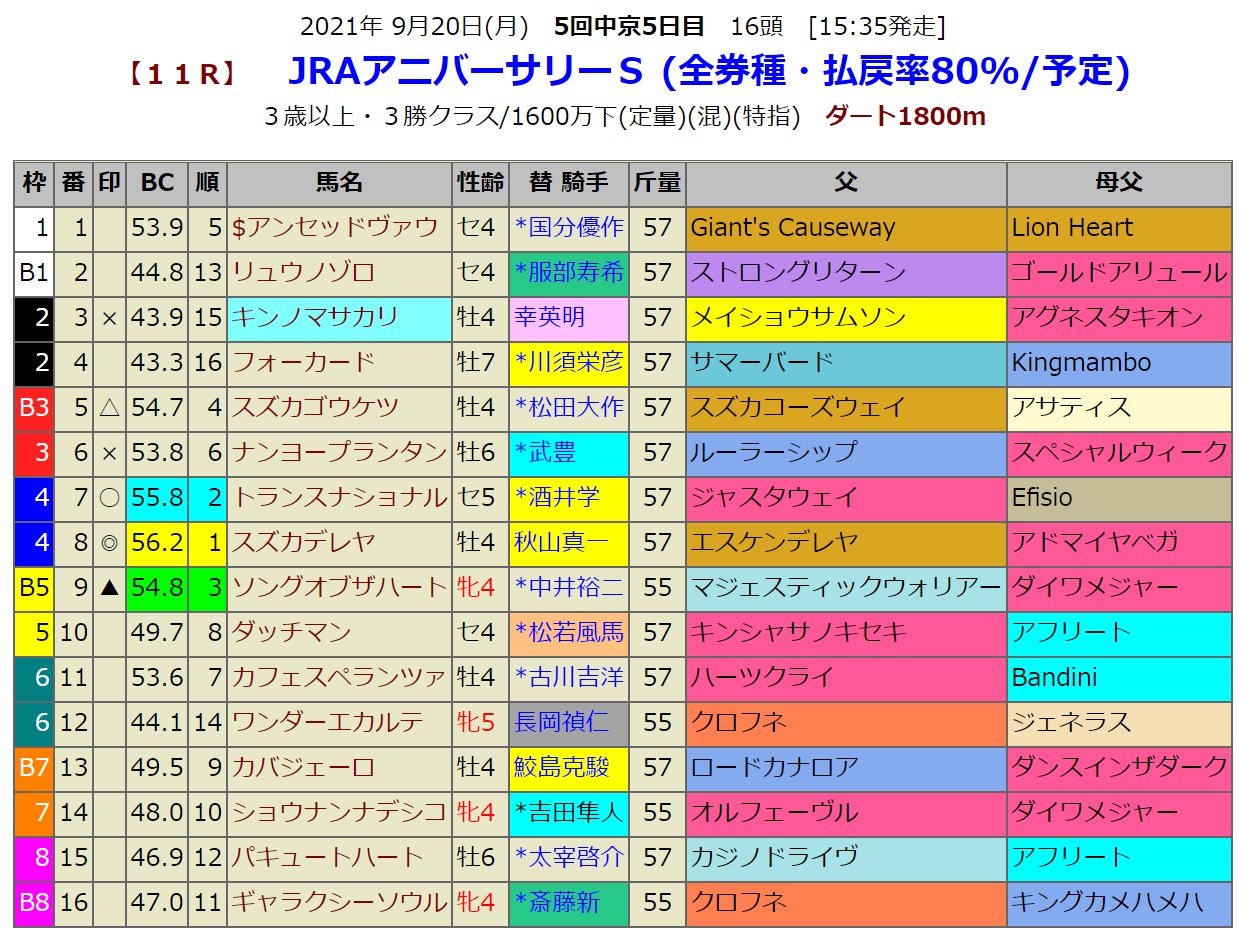Click the B3 frame badge
Screen dimensions: 1251x942
pyautogui.click(x=35, y=407)
